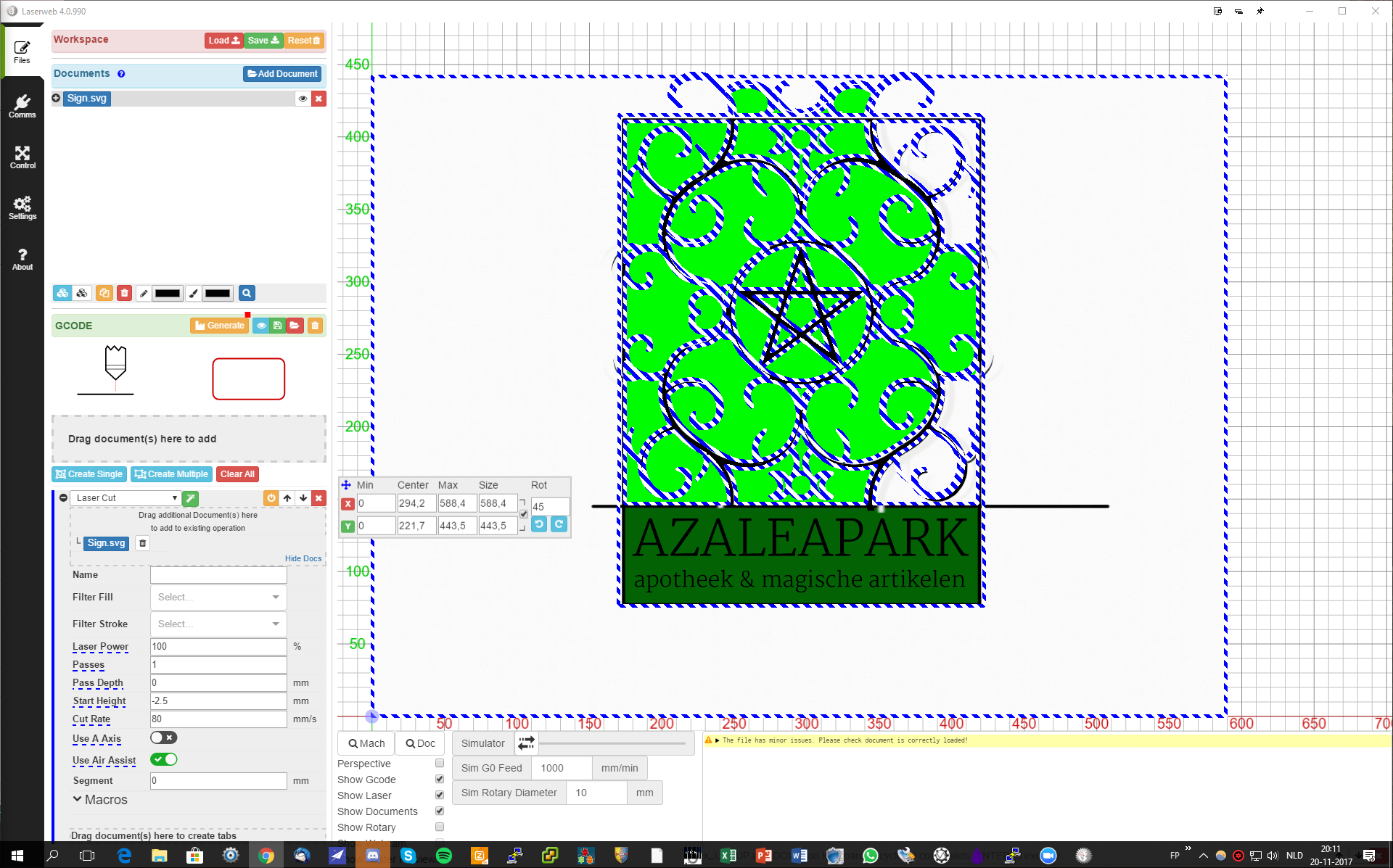
Task: Deselect documents using the black cubes icon
Action: (82, 293)
